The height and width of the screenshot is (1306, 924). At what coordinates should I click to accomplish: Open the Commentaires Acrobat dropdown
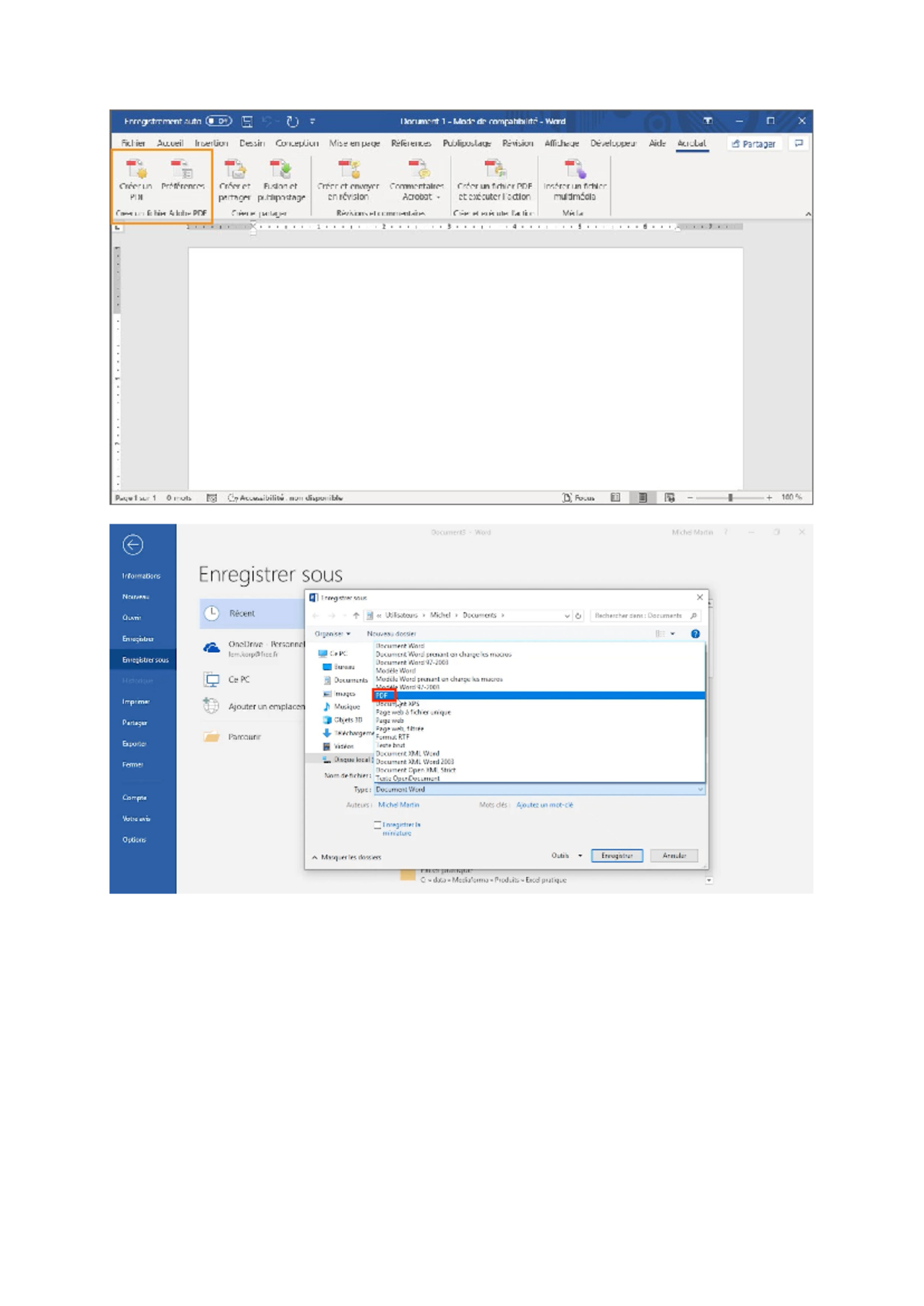click(417, 191)
